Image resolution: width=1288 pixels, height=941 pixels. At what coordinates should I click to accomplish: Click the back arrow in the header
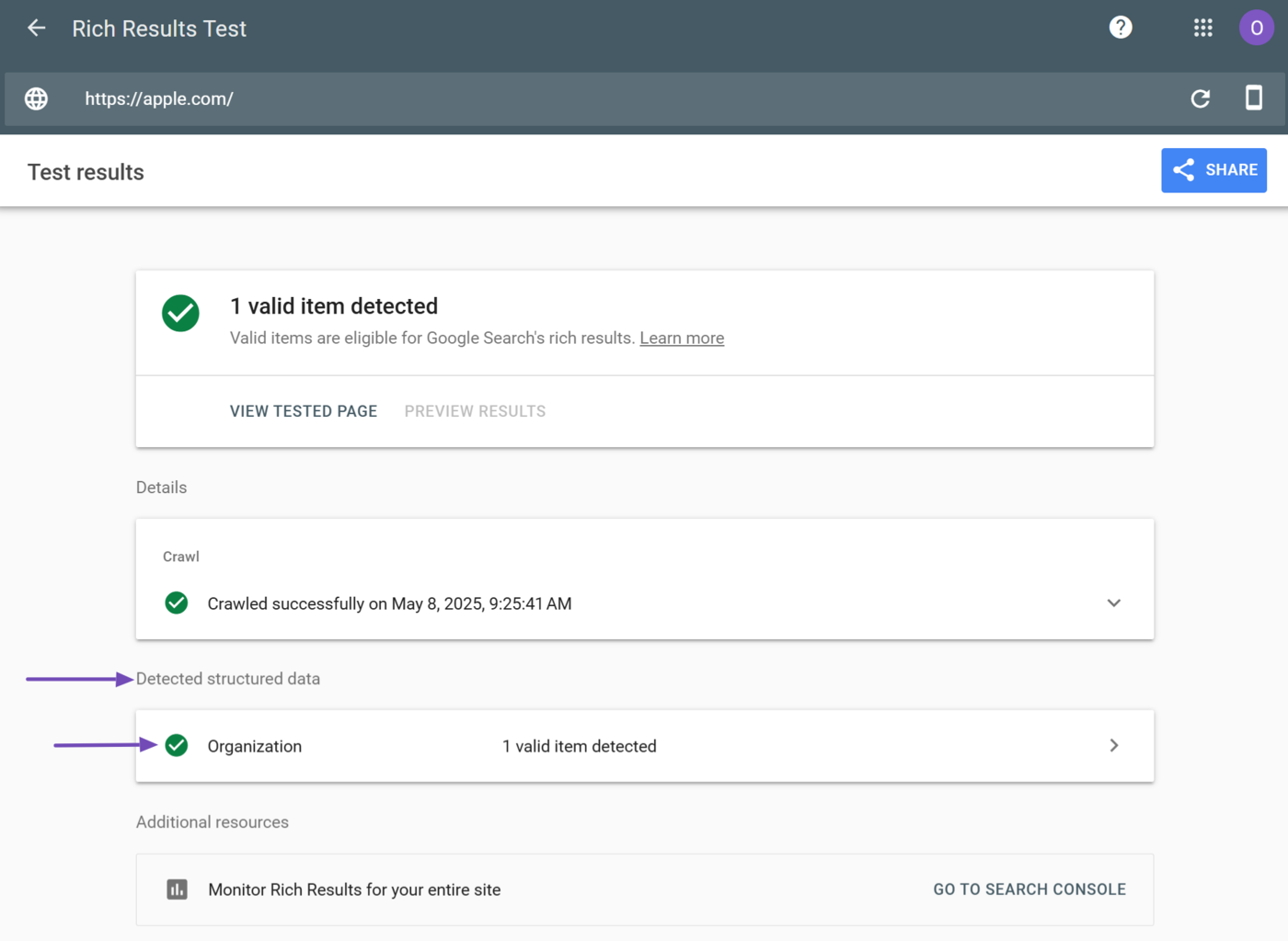pos(36,29)
